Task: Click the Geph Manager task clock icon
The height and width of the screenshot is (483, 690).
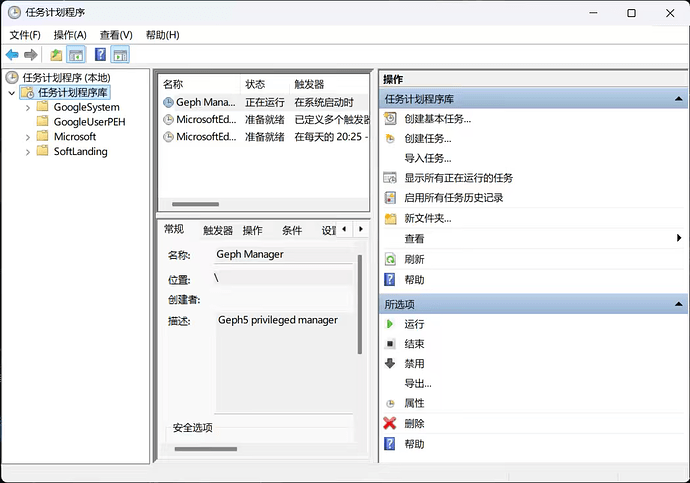Action: pos(168,102)
